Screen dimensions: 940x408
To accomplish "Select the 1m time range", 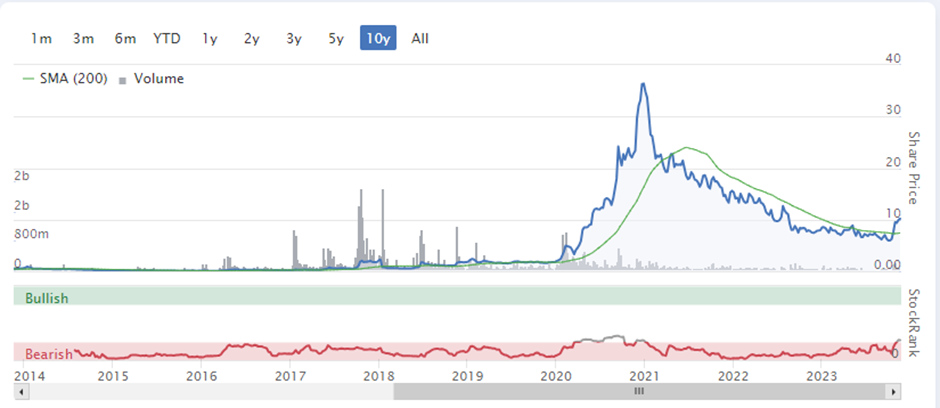I will click(41, 38).
